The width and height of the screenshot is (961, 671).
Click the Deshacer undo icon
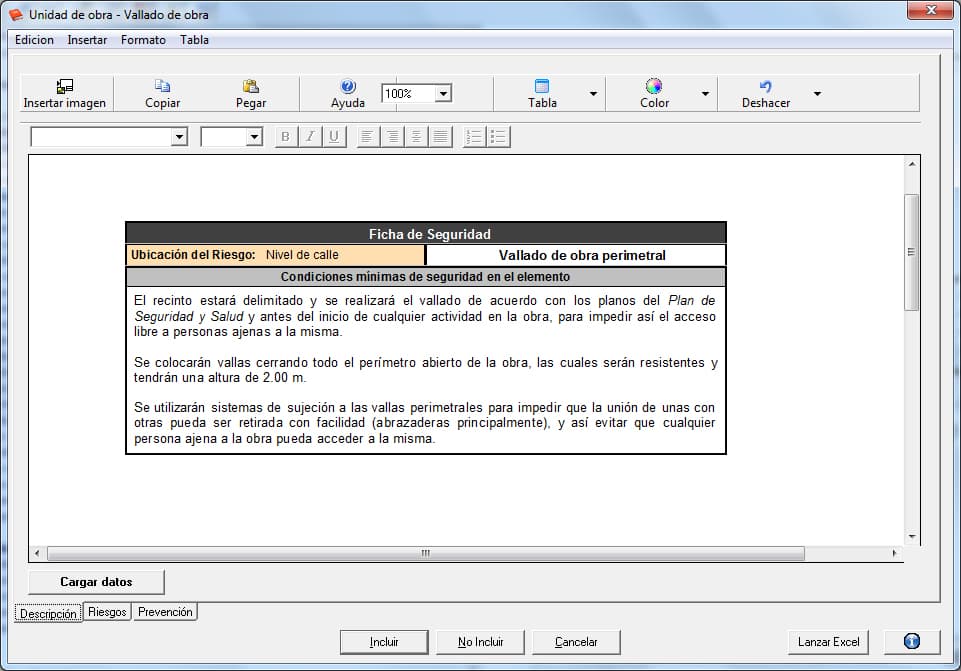(x=765, y=86)
